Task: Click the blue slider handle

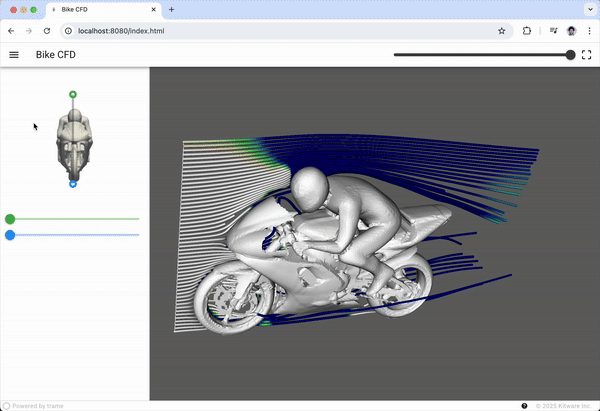Action: coord(10,235)
